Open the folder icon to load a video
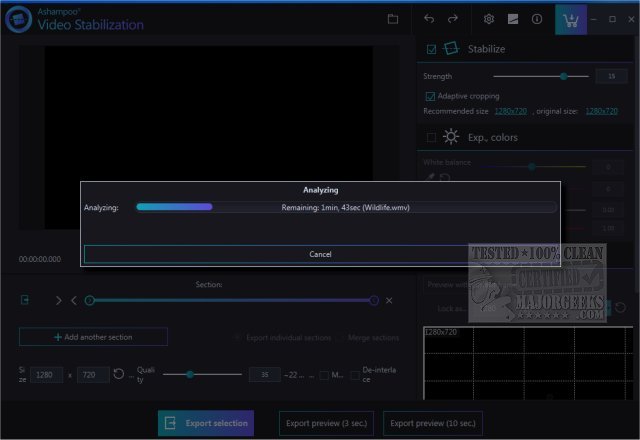The width and height of the screenshot is (640, 440). [x=393, y=19]
